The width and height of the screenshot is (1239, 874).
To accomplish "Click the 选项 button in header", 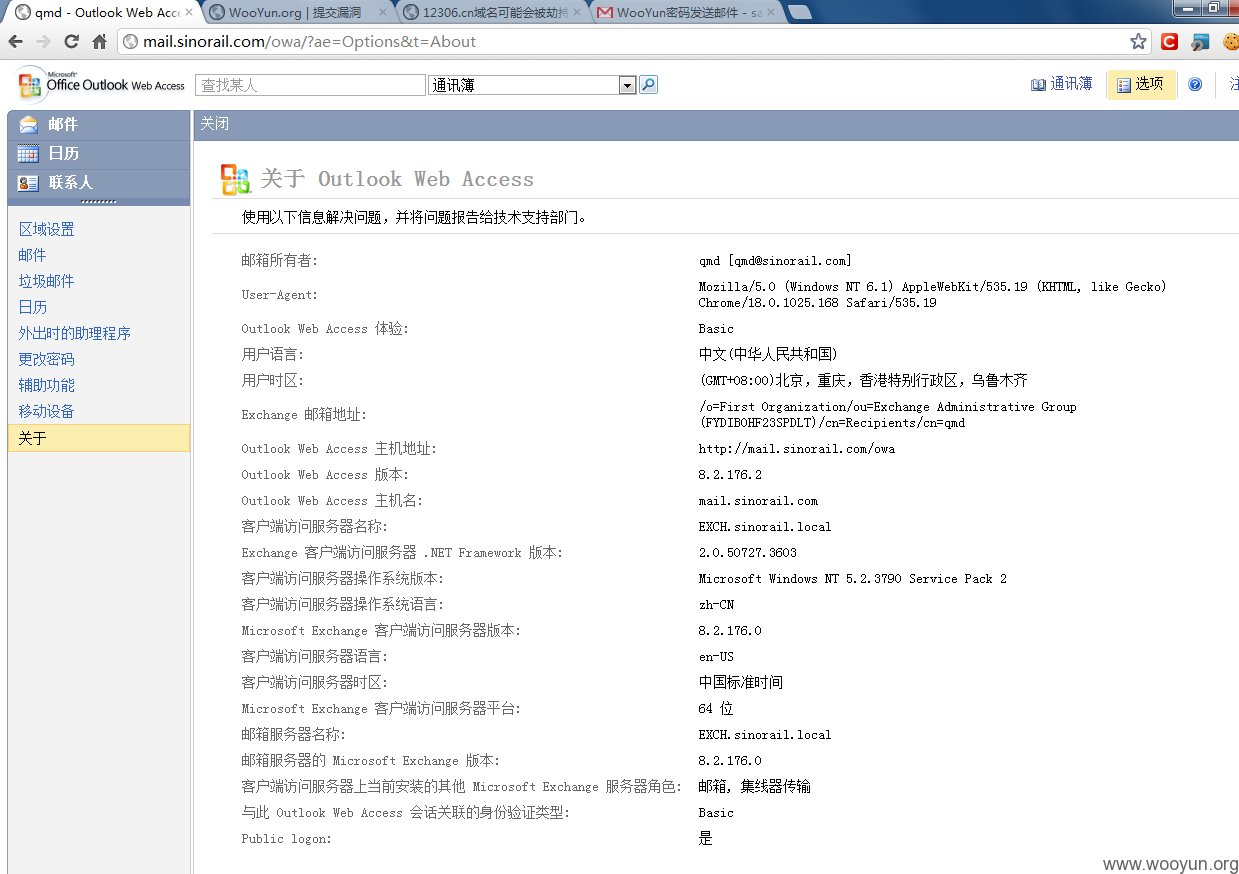I will pos(1141,85).
